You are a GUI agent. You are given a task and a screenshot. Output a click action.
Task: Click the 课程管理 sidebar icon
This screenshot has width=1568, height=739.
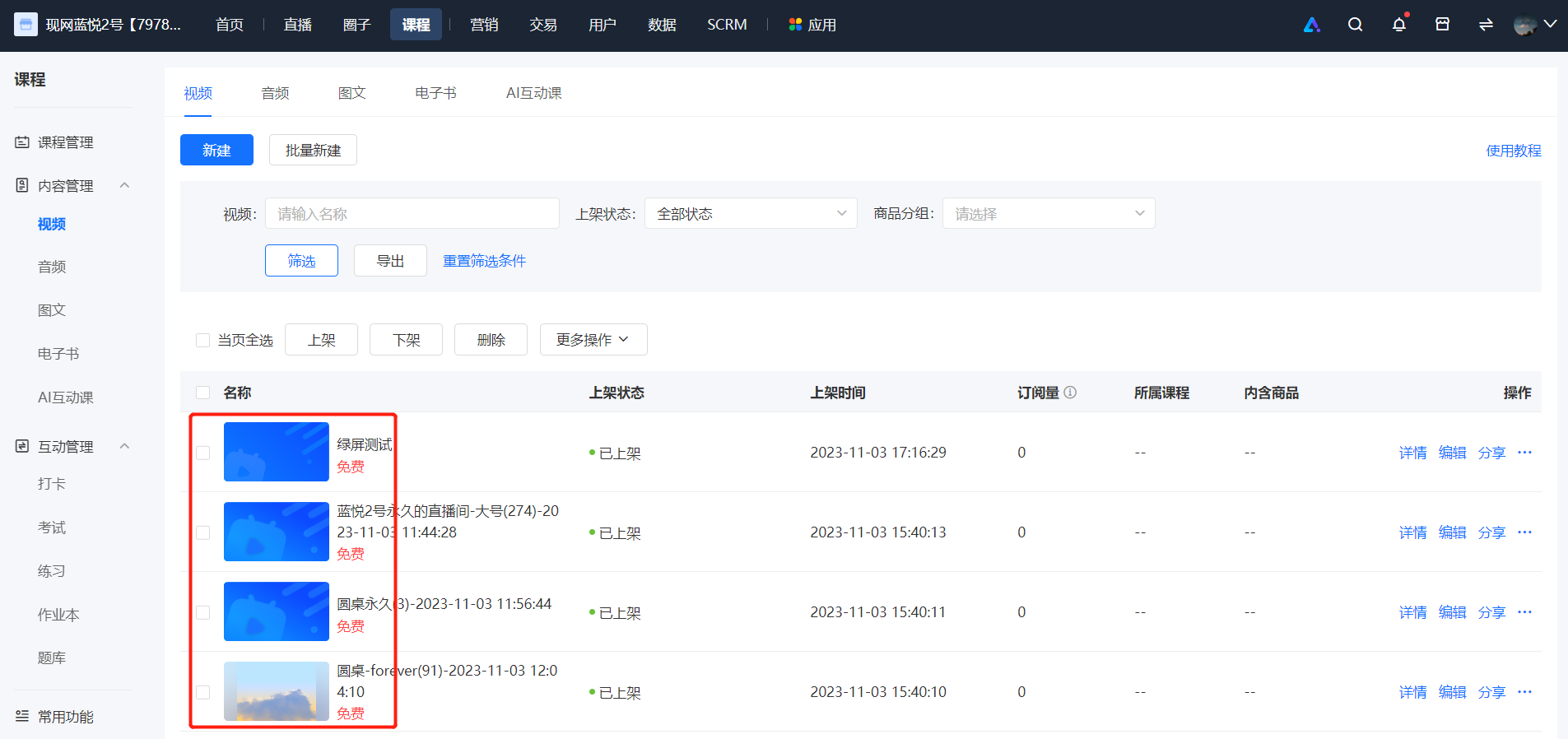(x=22, y=142)
